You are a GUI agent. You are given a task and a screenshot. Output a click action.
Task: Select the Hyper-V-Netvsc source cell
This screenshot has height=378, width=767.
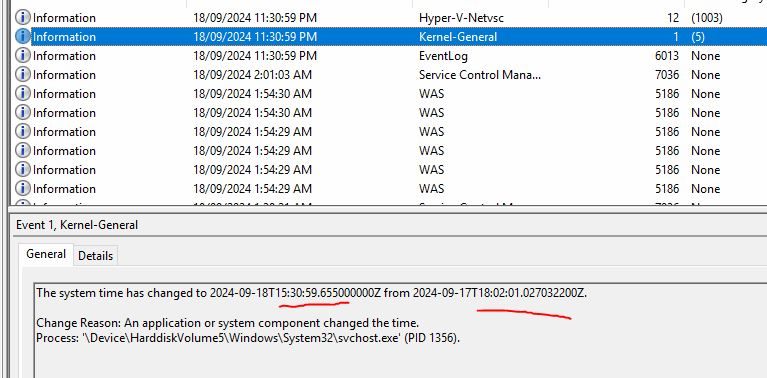(461, 18)
